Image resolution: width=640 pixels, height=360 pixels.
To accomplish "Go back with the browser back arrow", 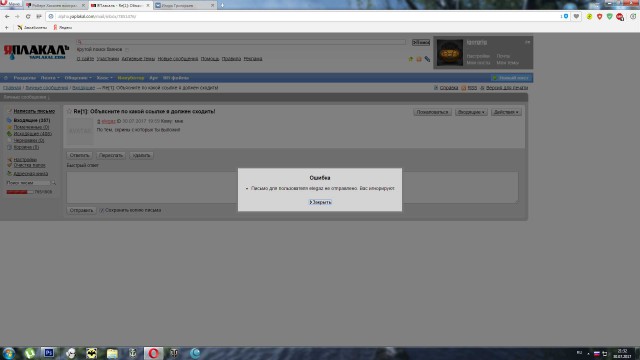I will [x=7, y=16].
